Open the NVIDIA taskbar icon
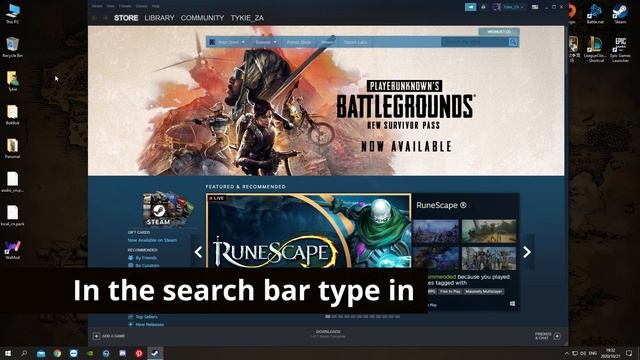This screenshot has height=360, width=640. (x=90, y=353)
